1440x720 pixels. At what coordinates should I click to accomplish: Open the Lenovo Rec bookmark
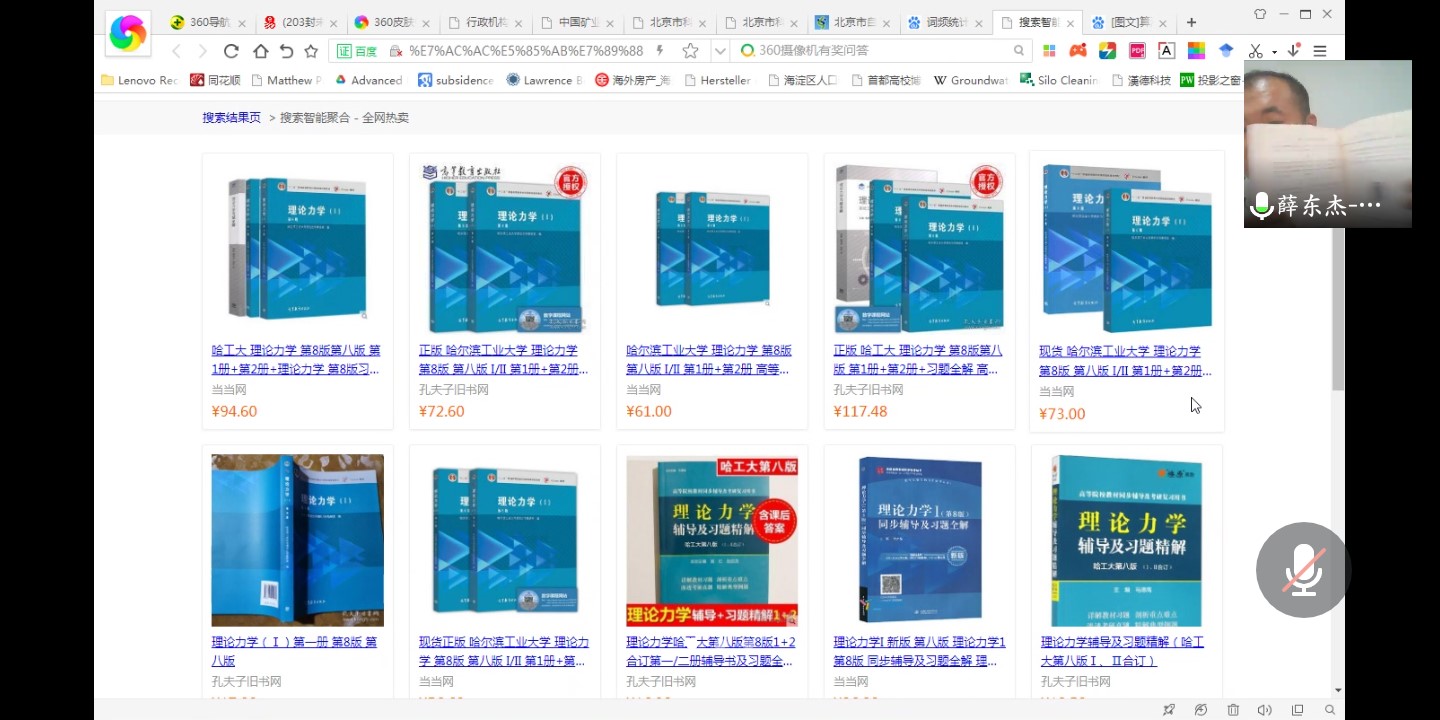[140, 80]
